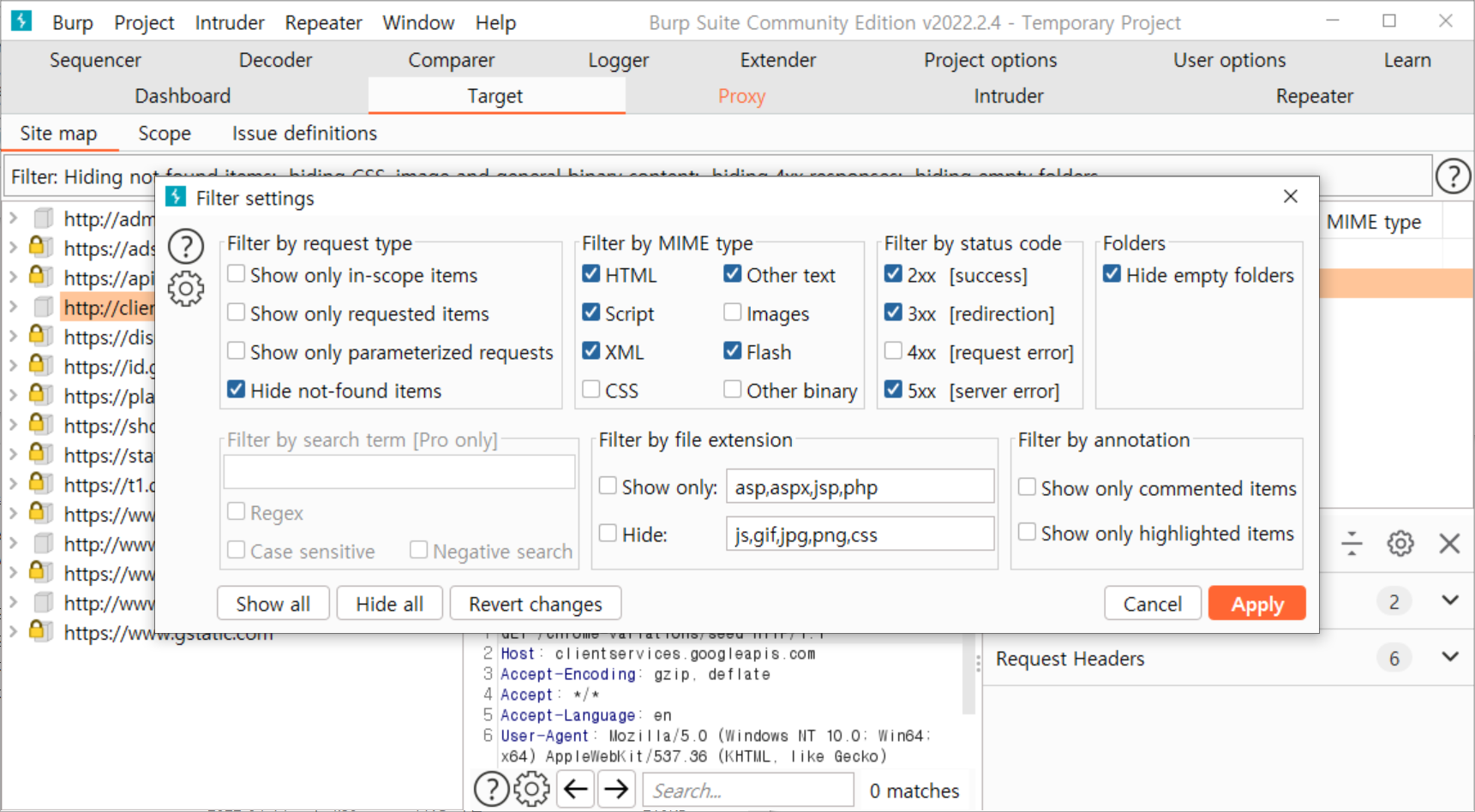Enable Show only parameterized requests

point(236,351)
